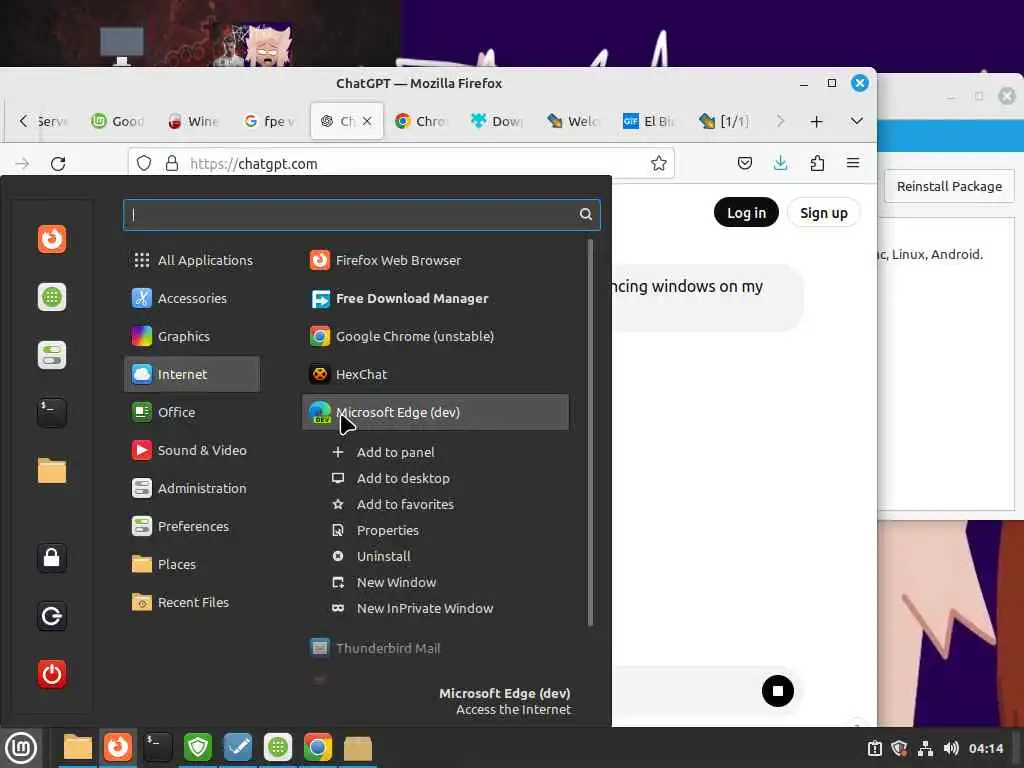Click the red power/quit button in menu
The width and height of the screenshot is (1024, 768).
(52, 674)
